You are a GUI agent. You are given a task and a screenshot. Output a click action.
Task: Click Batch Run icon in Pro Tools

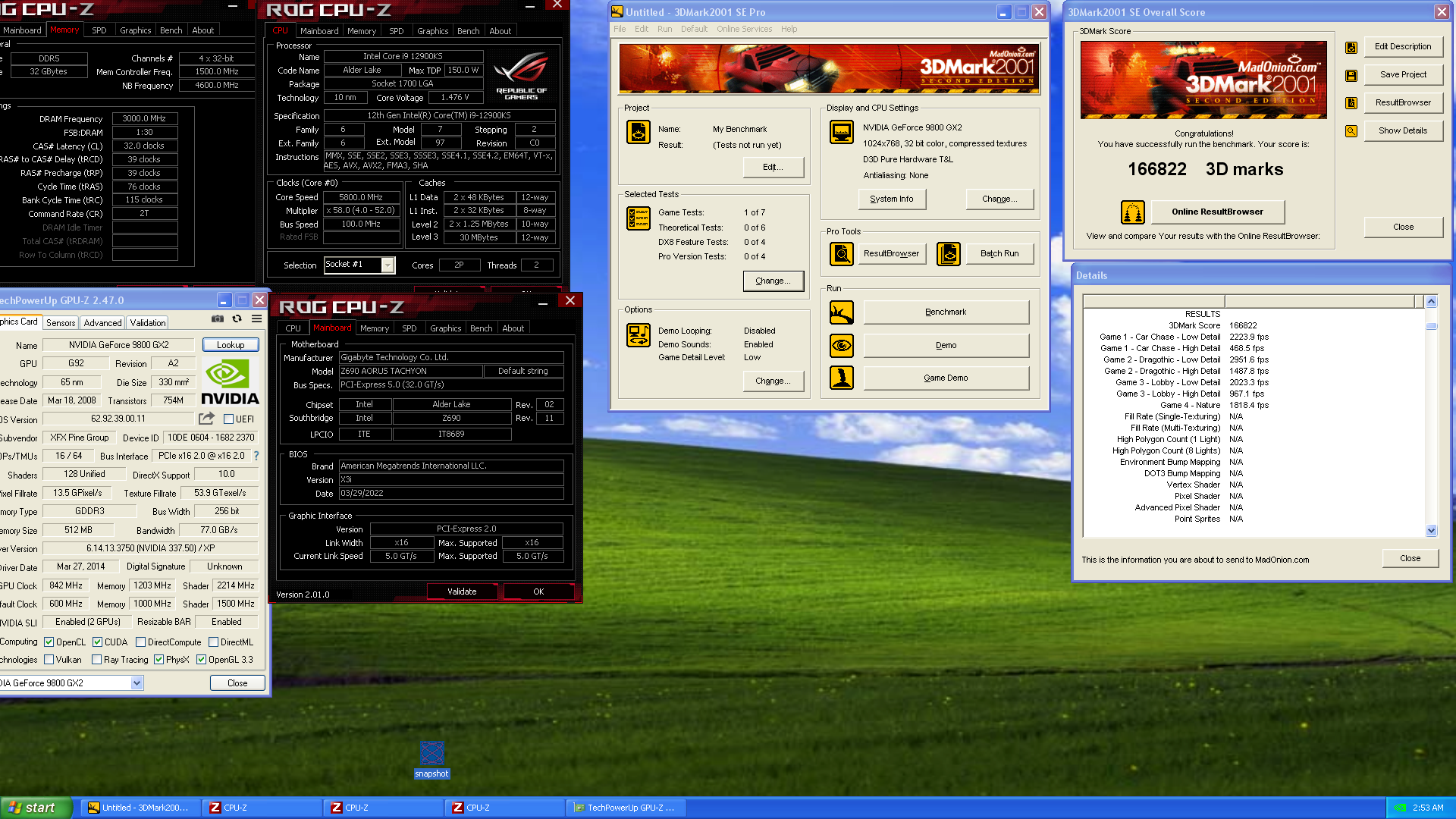[x=949, y=253]
